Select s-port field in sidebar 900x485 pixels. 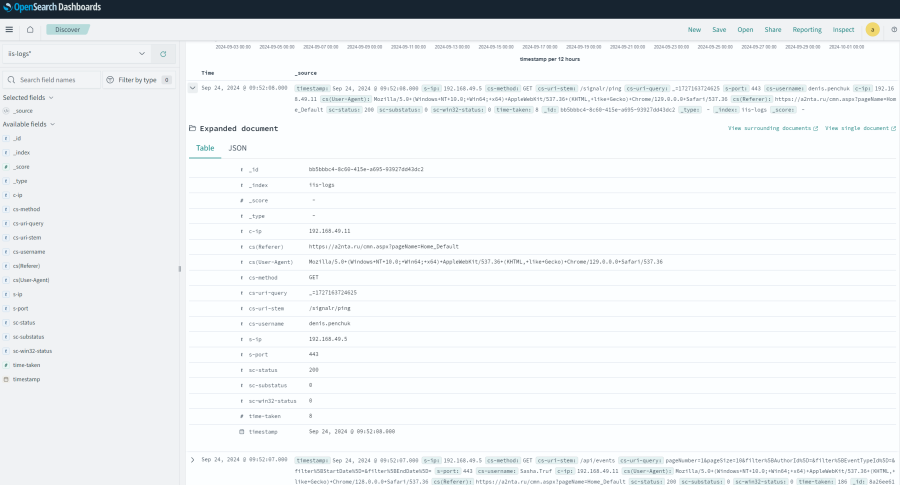(21, 309)
